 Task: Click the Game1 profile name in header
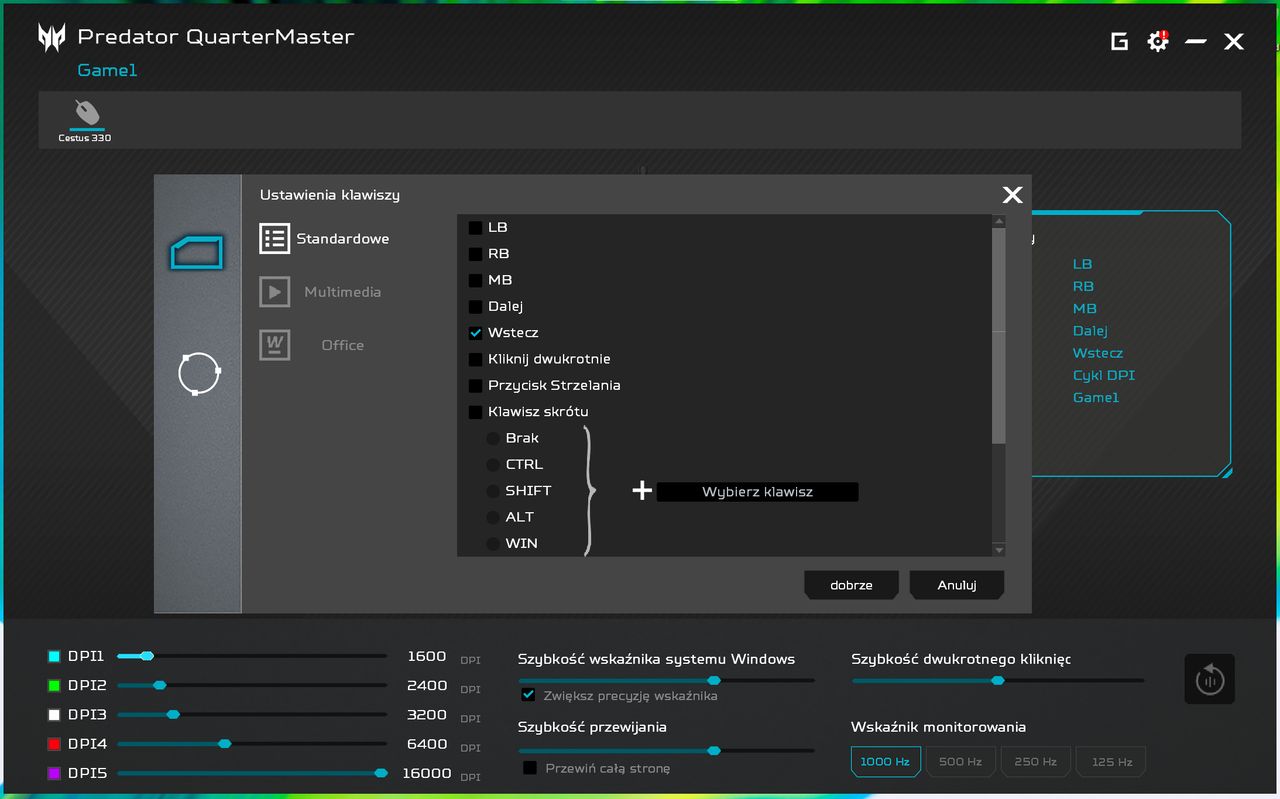pyautogui.click(x=107, y=70)
